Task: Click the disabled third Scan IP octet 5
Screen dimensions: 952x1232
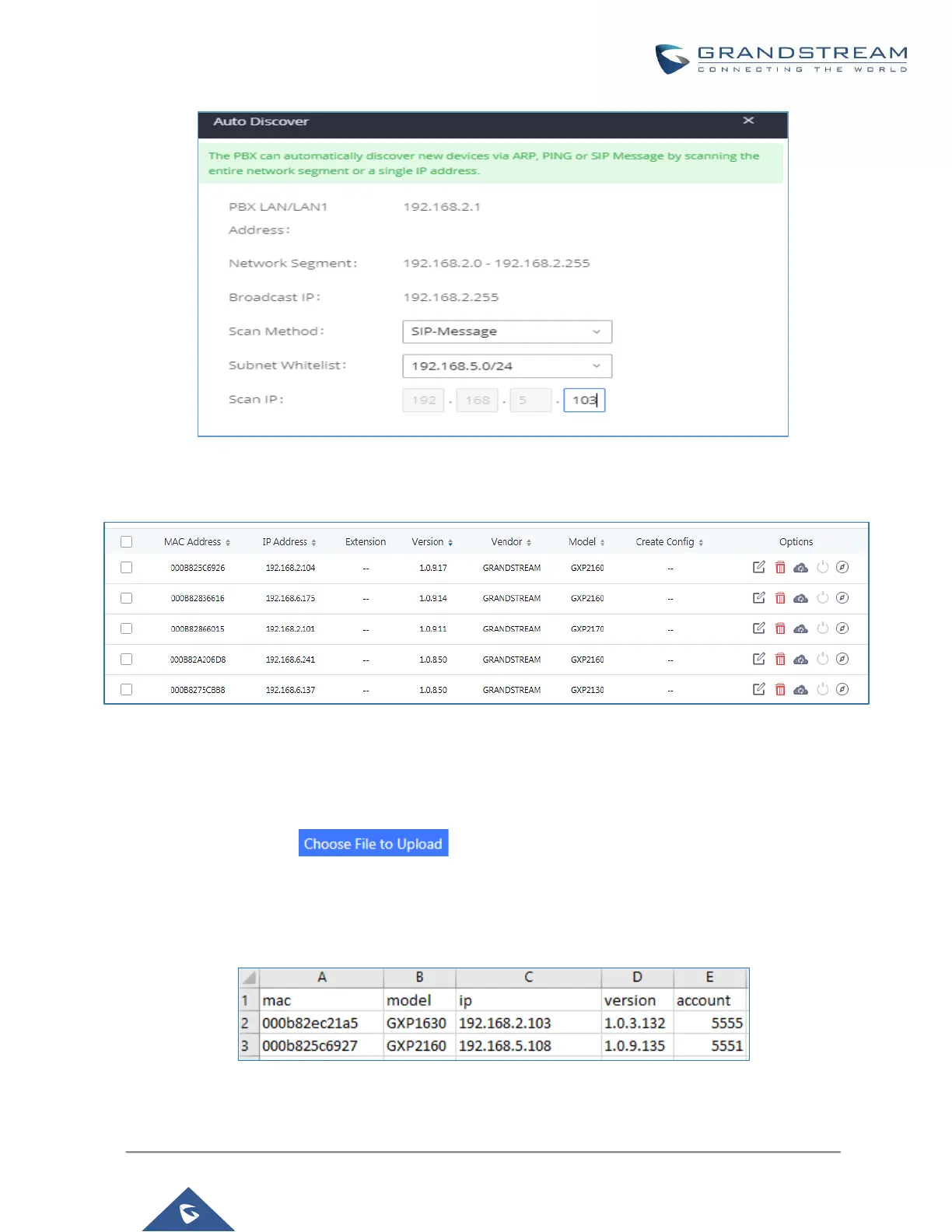Action: point(530,401)
